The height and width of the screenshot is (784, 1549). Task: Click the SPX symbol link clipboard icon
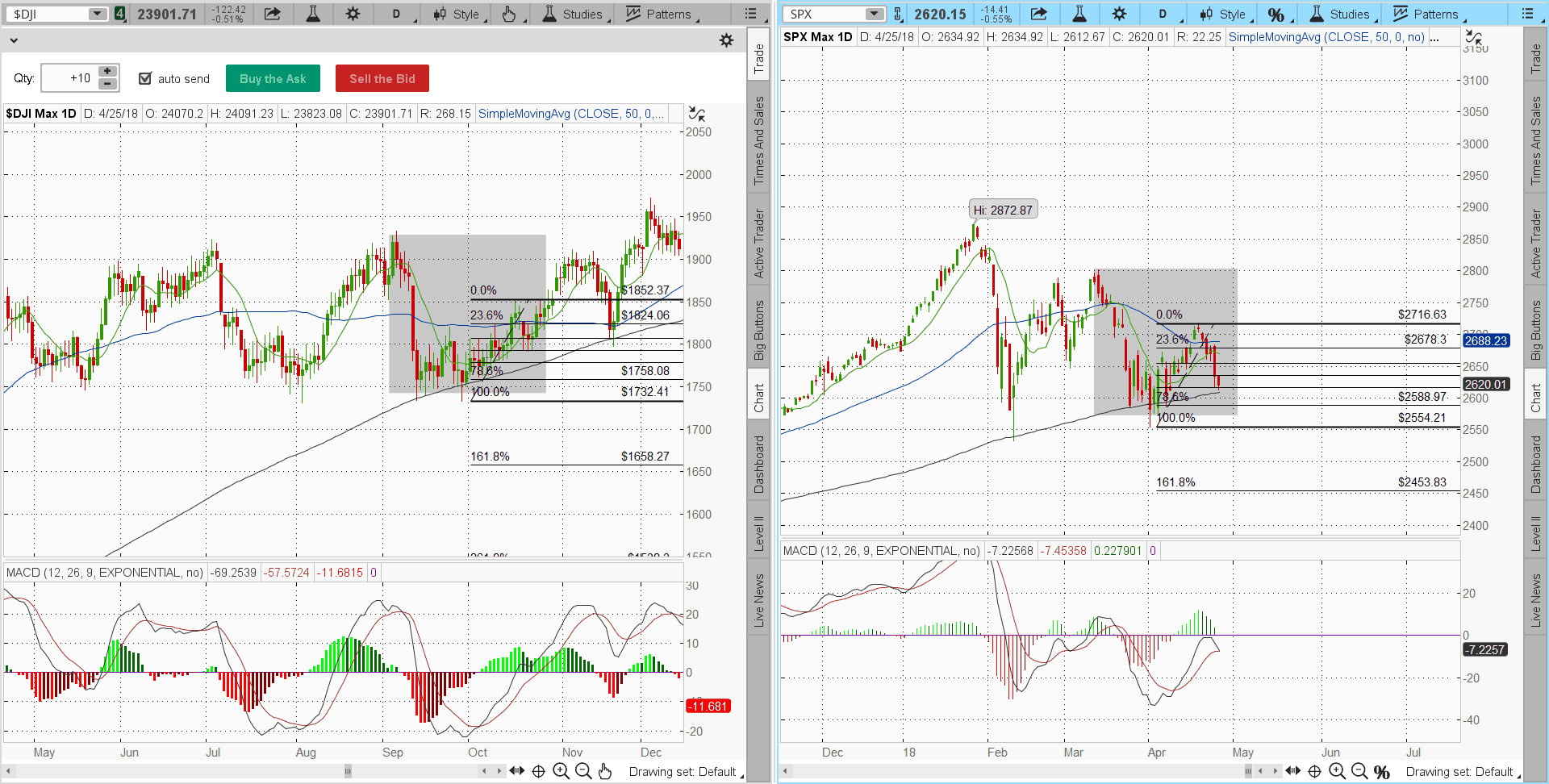pyautogui.click(x=898, y=14)
